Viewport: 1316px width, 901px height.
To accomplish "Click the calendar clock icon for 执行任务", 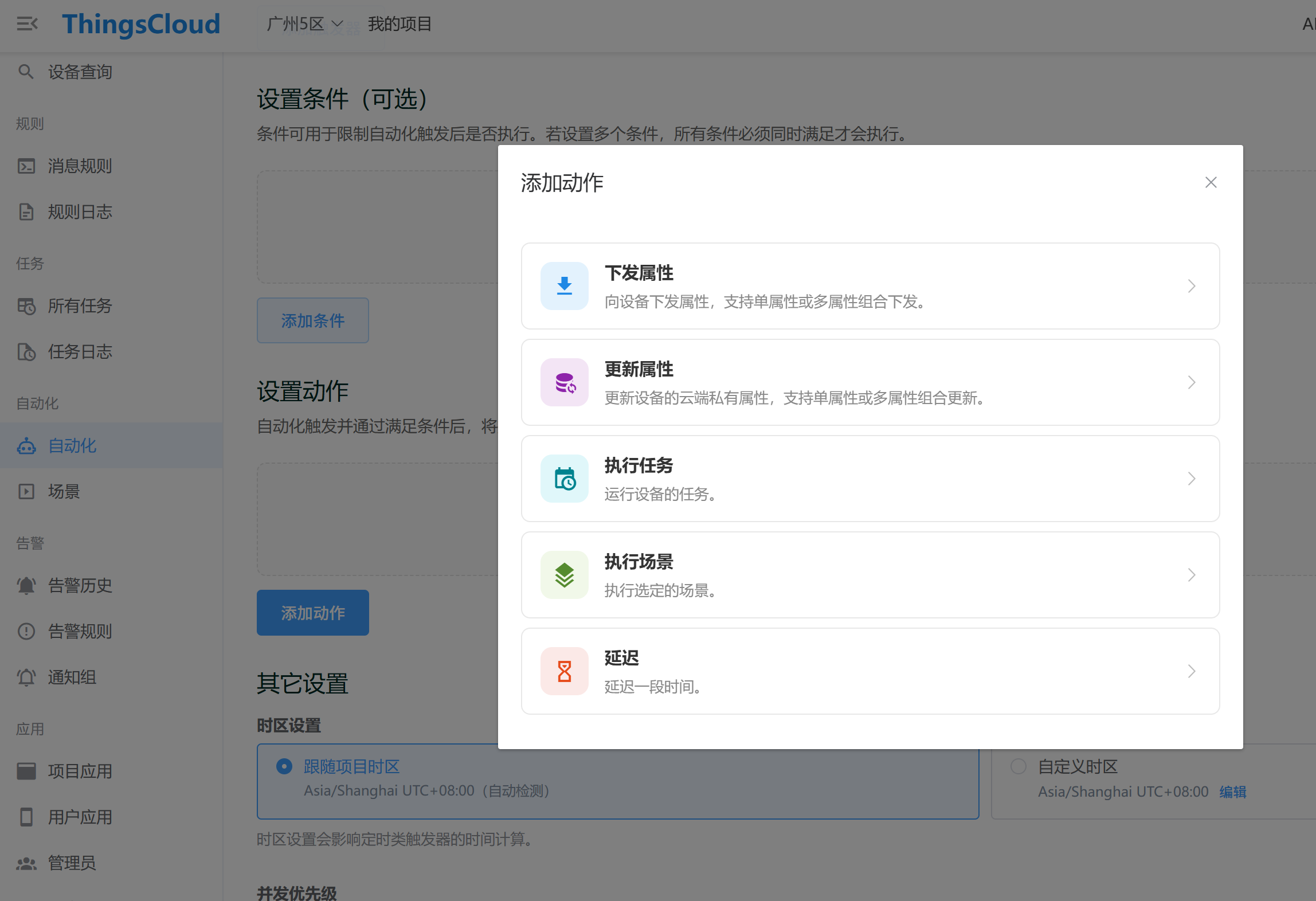I will (564, 478).
